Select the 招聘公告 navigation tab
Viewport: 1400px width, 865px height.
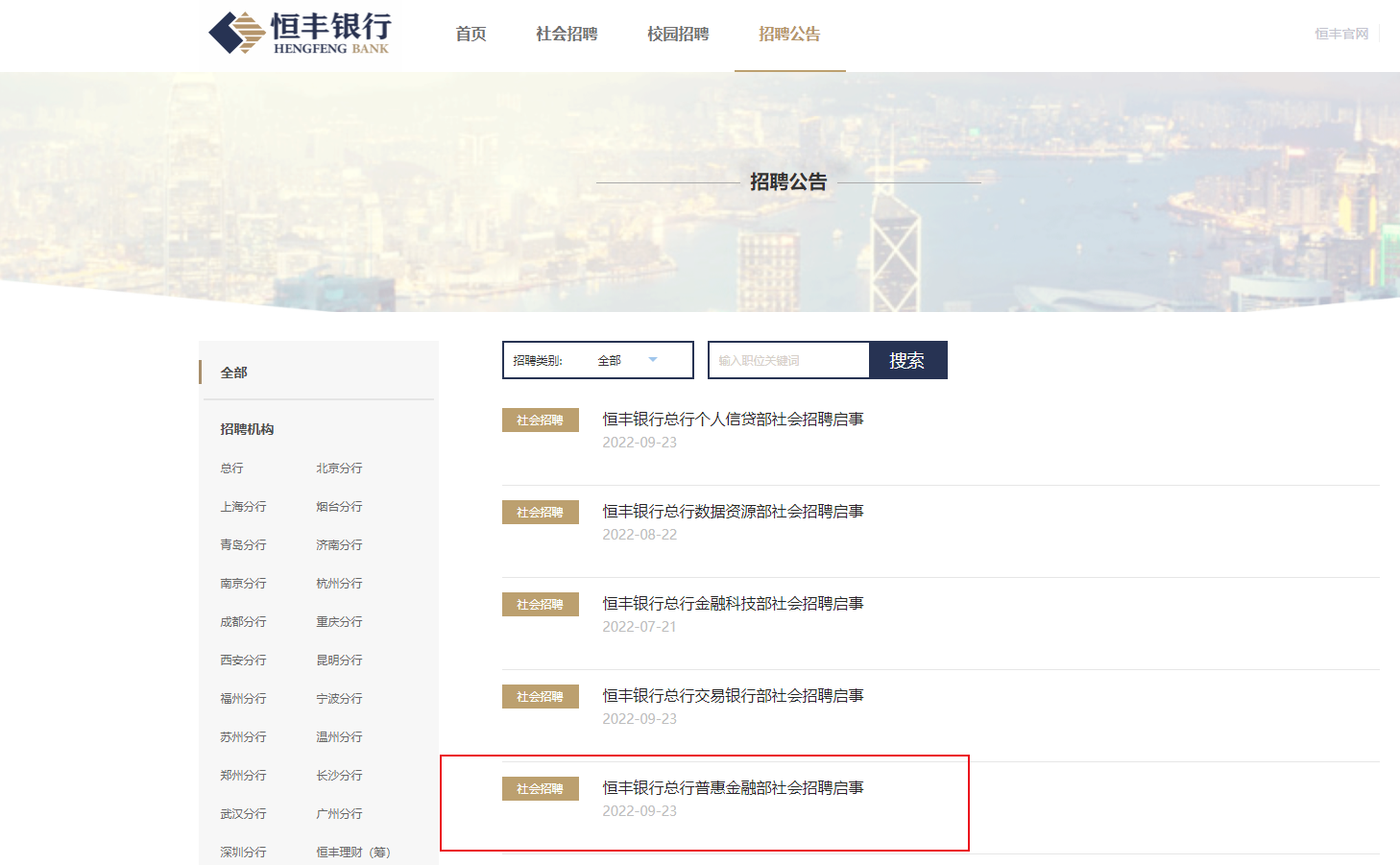pos(789,35)
